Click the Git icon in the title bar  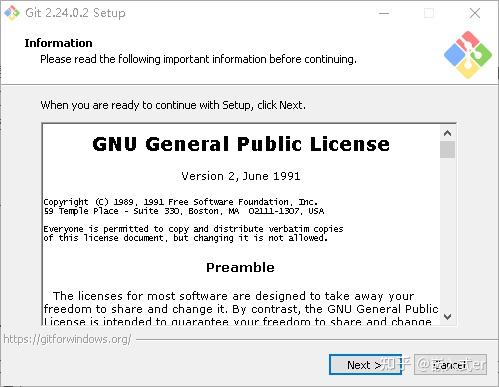click(12, 13)
